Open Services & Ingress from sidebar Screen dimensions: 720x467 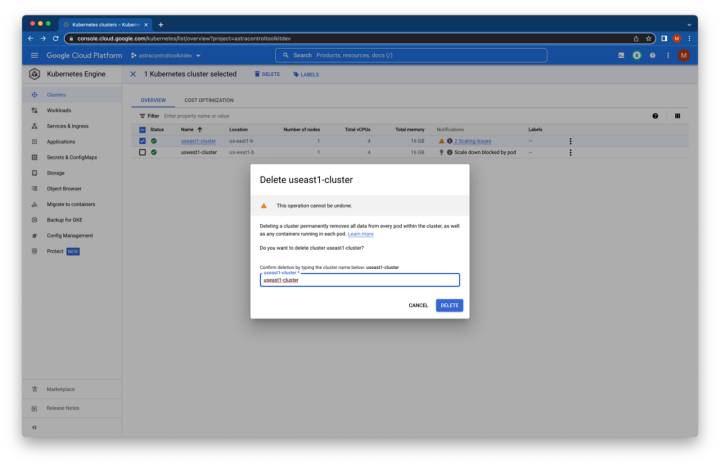click(x=70, y=126)
